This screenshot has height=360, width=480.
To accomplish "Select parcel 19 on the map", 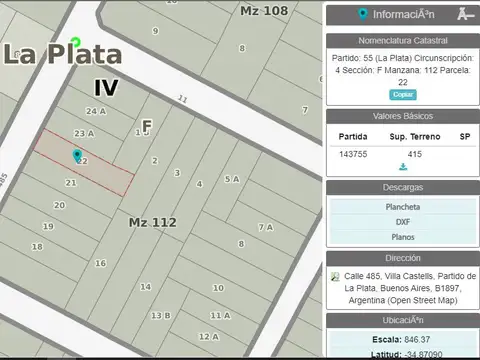I will click(48, 226).
